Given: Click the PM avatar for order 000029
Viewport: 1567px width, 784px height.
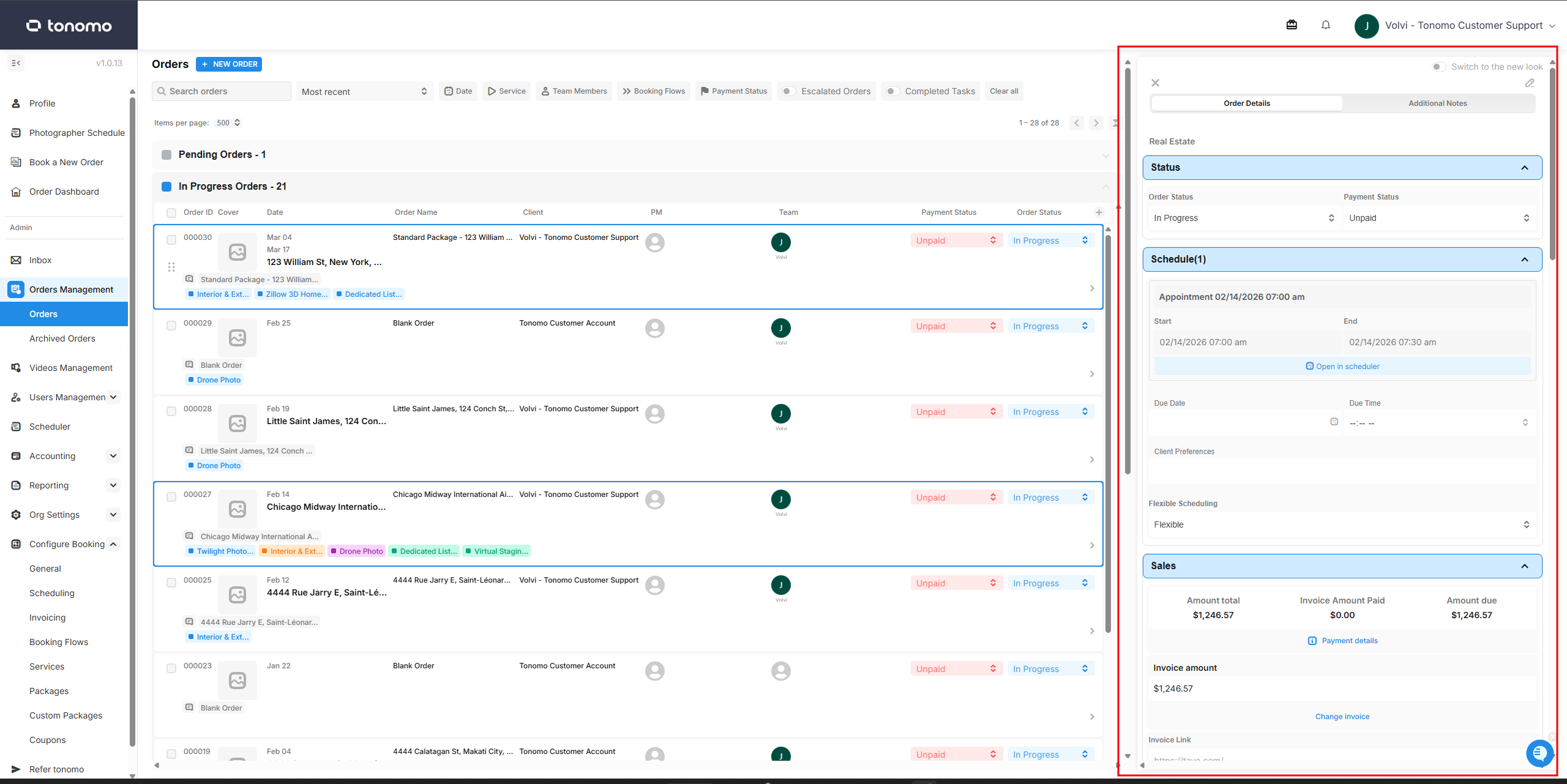Looking at the screenshot, I should 655,328.
